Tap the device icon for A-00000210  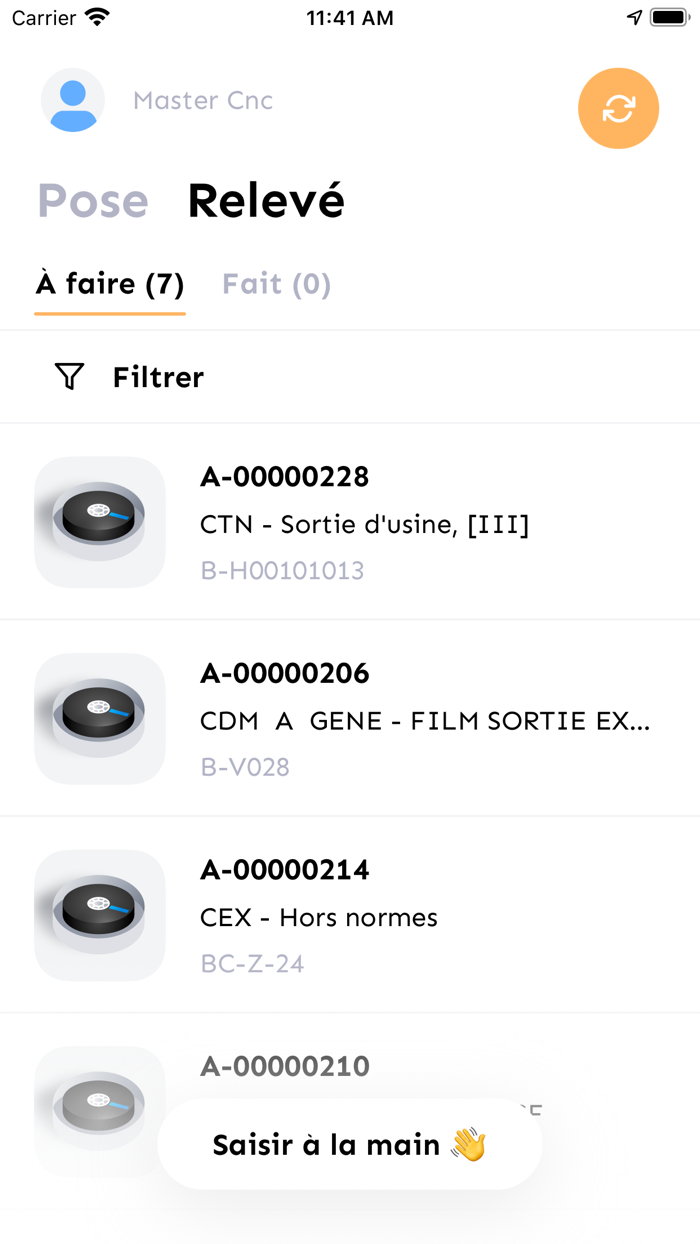[99, 1105]
